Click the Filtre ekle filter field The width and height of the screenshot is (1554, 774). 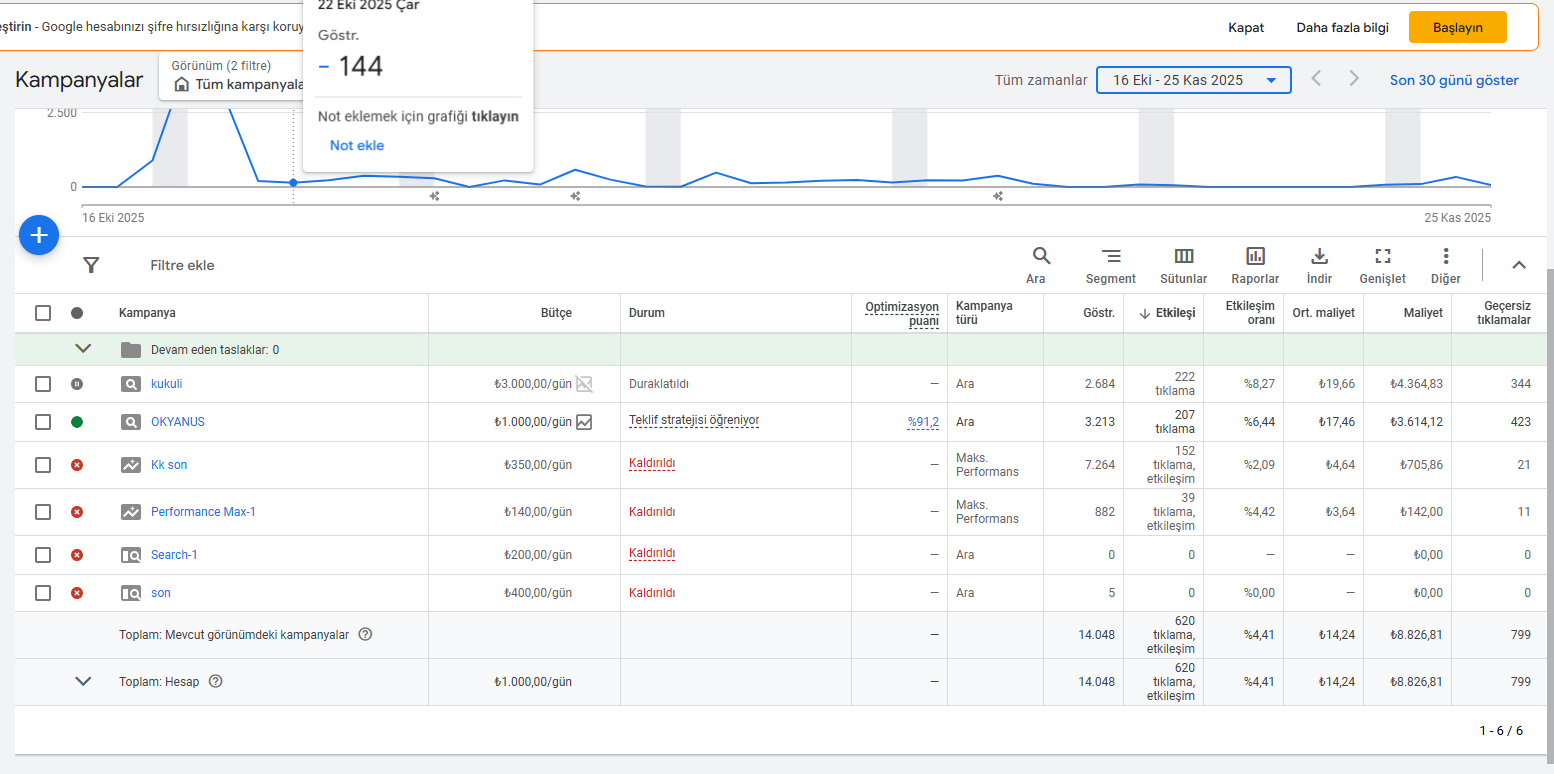[182, 265]
